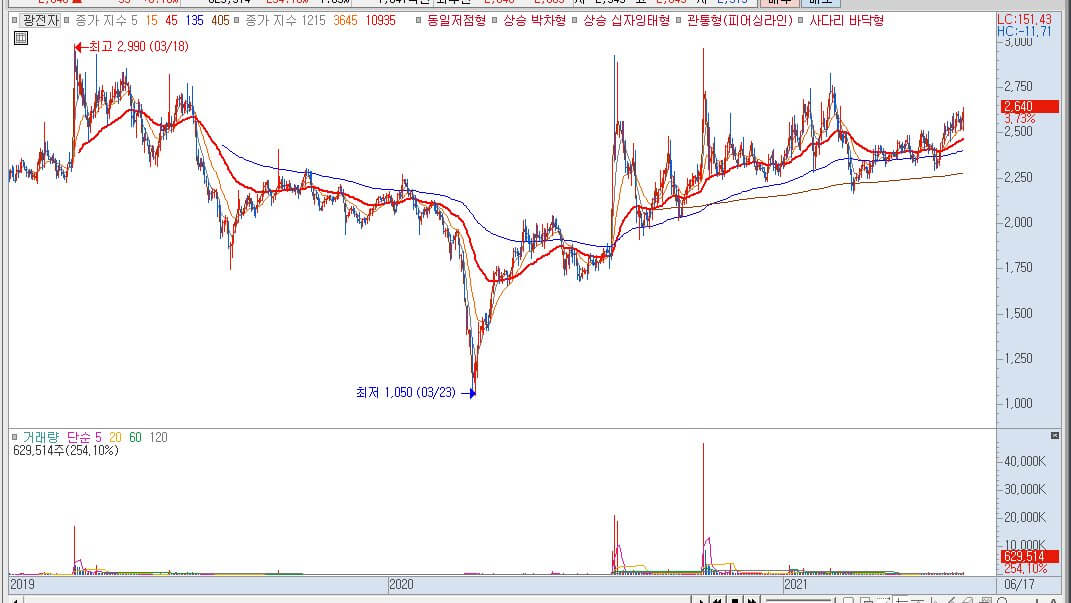The height and width of the screenshot is (603, 1071).
Task: Toggle marker before 종가 지수 5
Action: point(67,20)
